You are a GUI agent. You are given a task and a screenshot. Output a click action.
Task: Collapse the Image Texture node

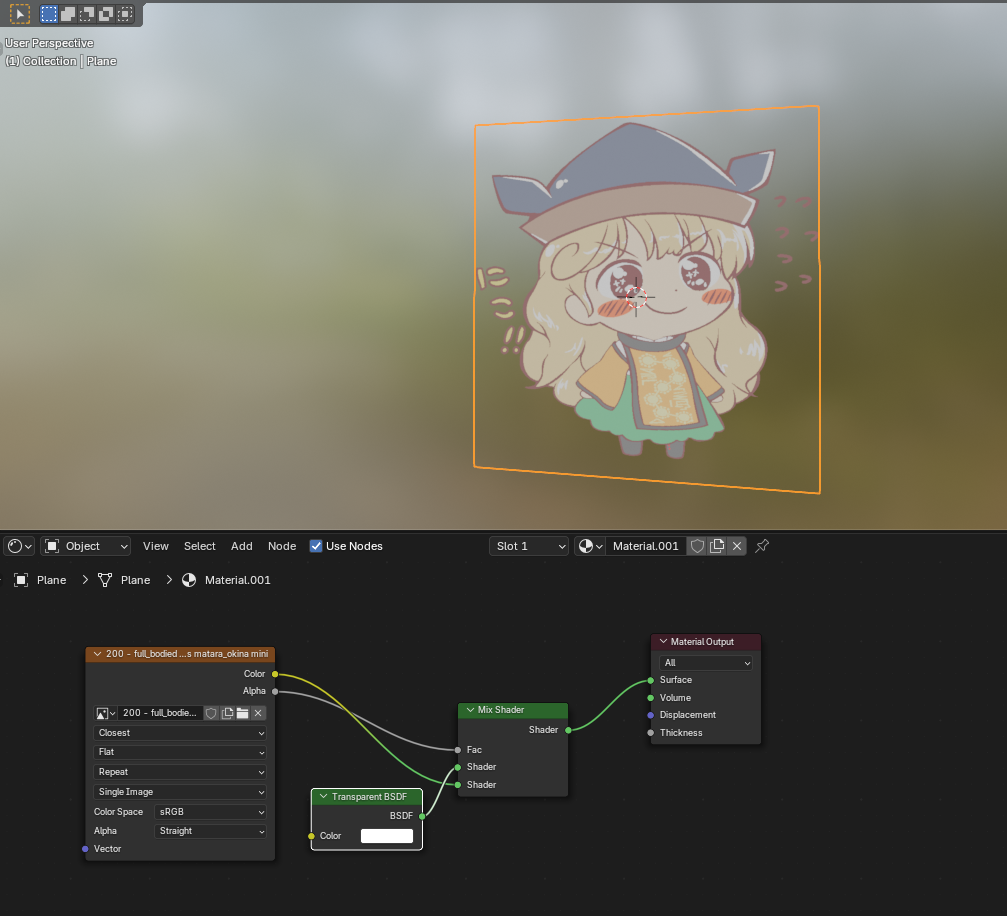[98, 654]
